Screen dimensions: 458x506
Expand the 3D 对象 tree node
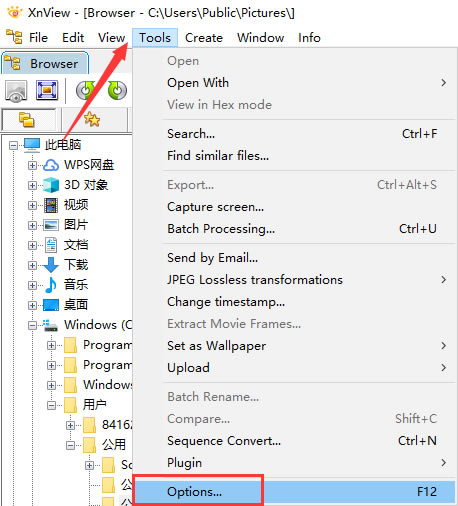32,185
